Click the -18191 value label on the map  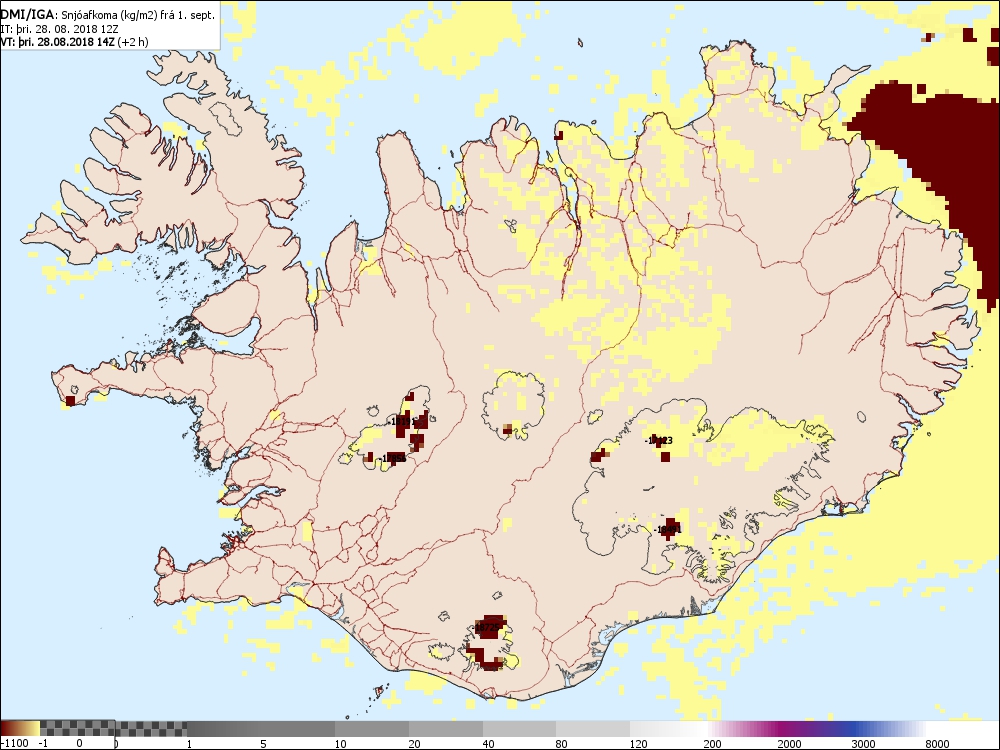click(402, 421)
